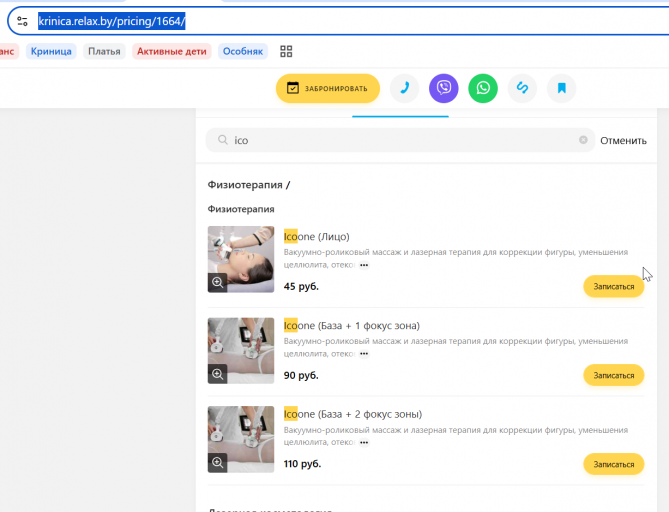Open WhatsApp contact icon
The image size is (669, 512).
(483, 88)
